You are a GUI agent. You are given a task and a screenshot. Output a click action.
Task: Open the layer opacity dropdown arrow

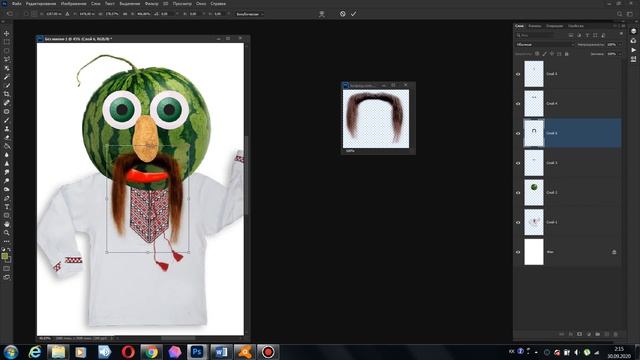[620, 44]
